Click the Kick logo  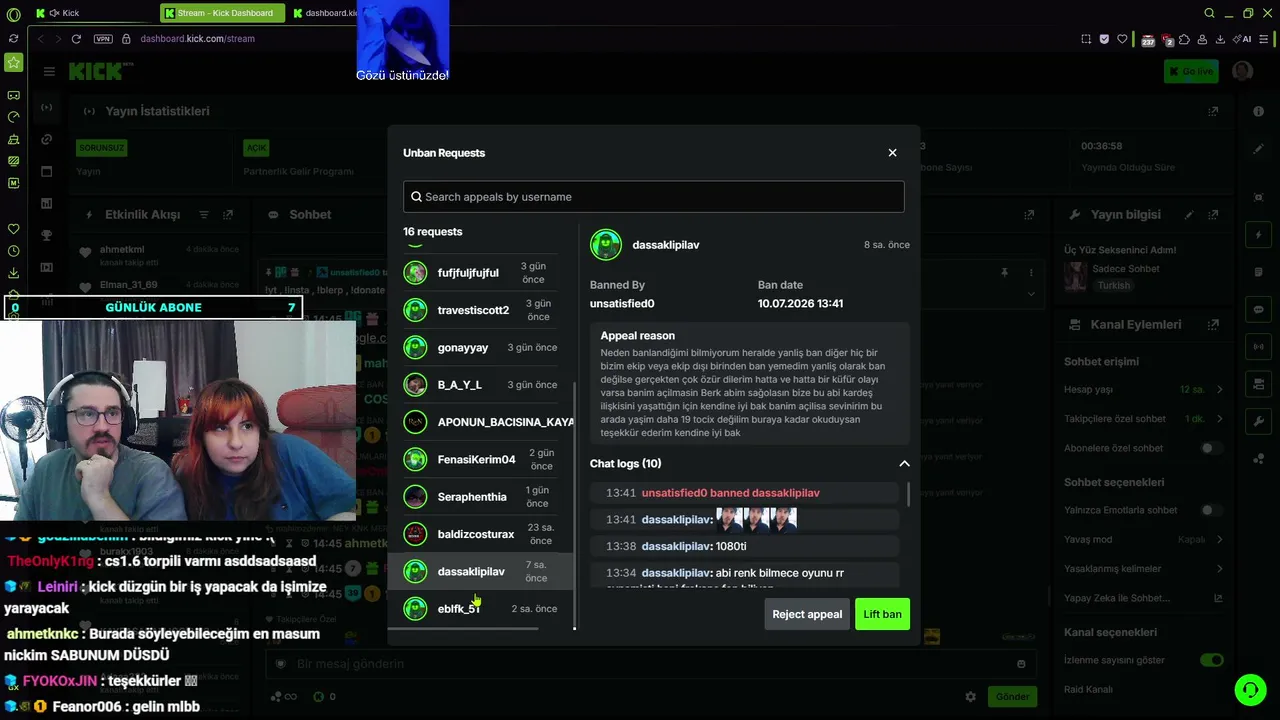pyautogui.click(x=98, y=71)
